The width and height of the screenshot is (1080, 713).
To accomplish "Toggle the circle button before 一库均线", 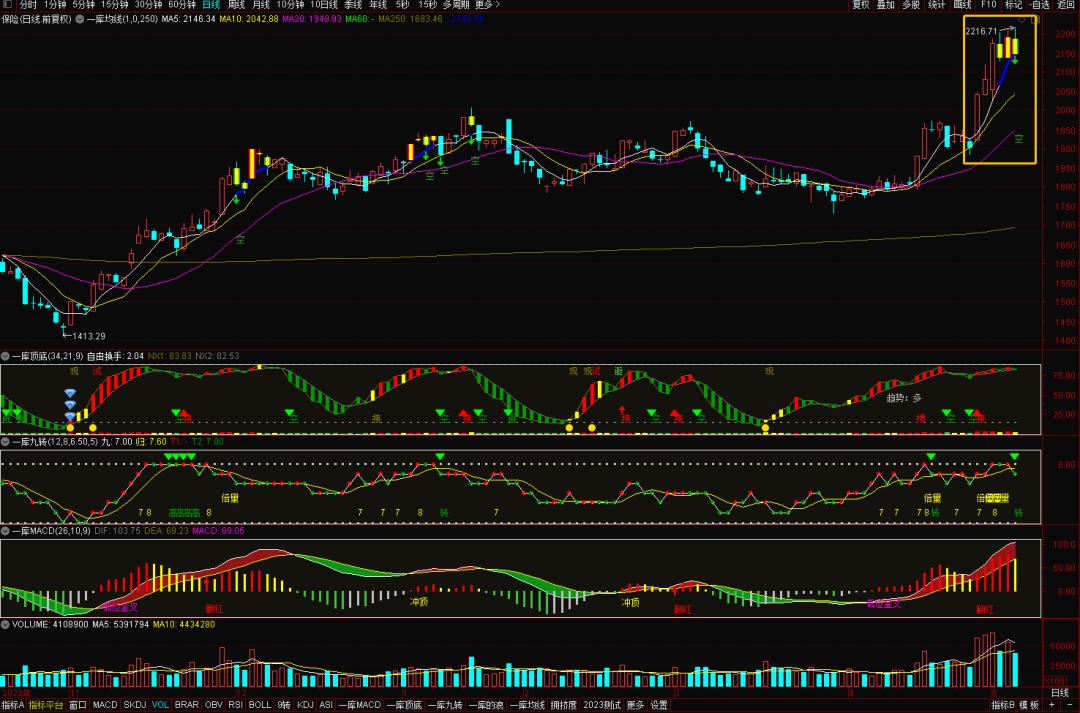I will 80,19.
